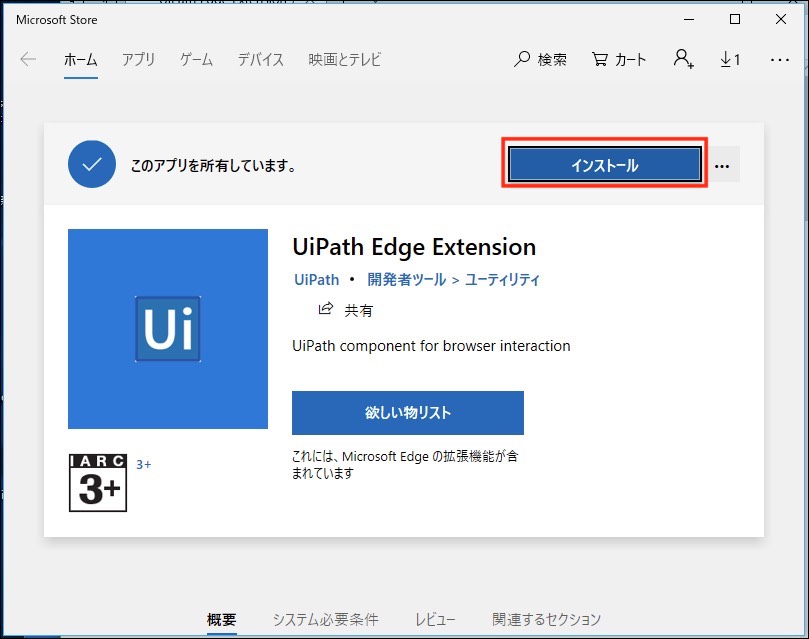Open the top-right ellipsis menu

(x=780, y=60)
